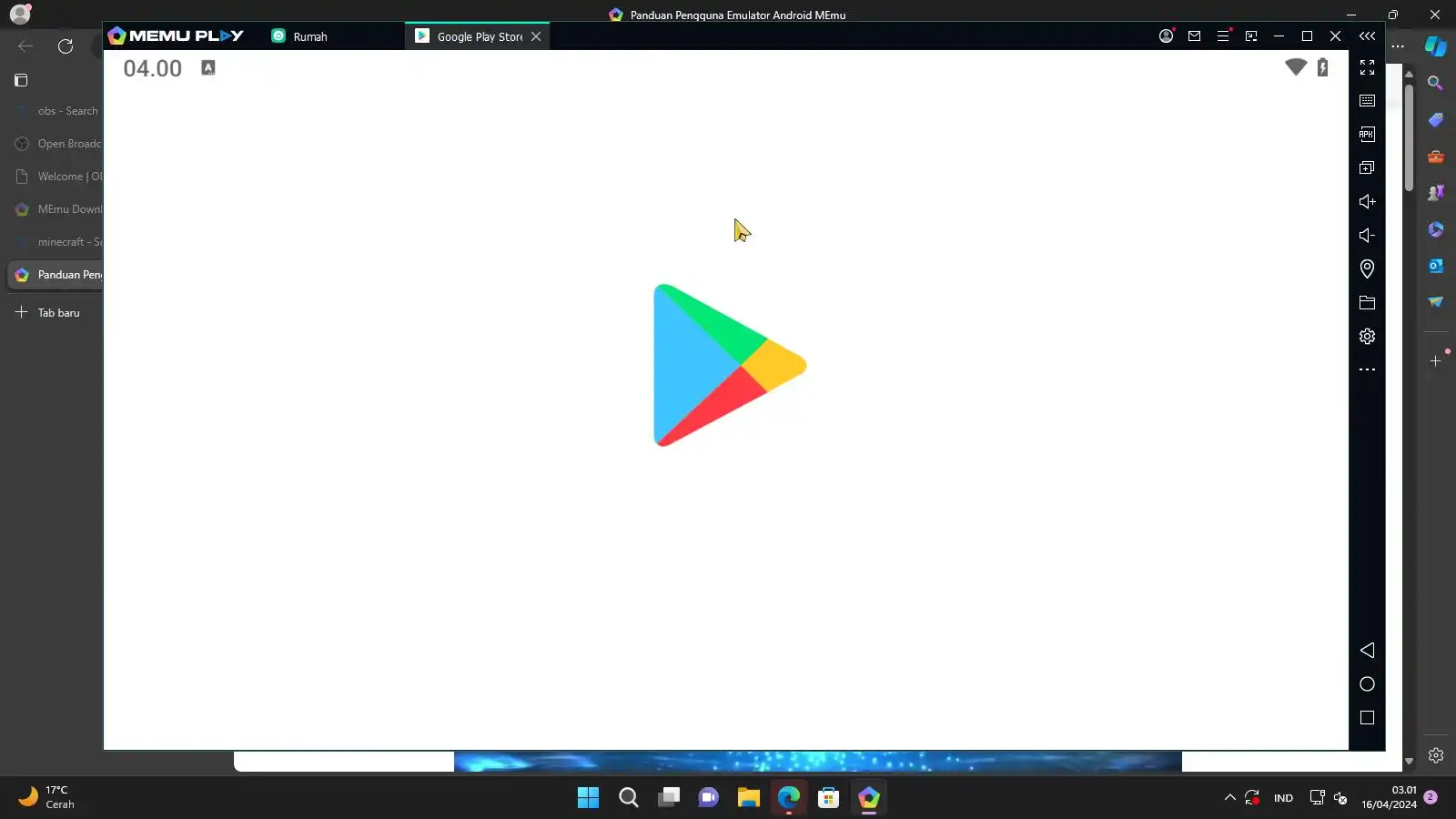Click the Android battery status icon

coord(1322,67)
